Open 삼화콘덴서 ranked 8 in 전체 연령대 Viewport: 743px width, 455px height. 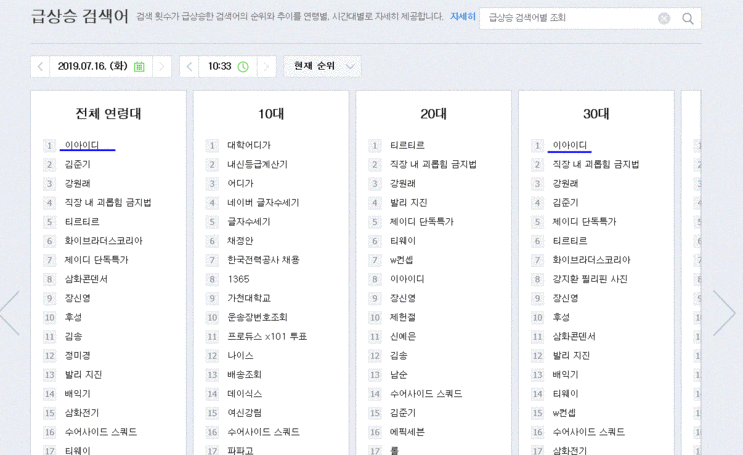(86, 279)
